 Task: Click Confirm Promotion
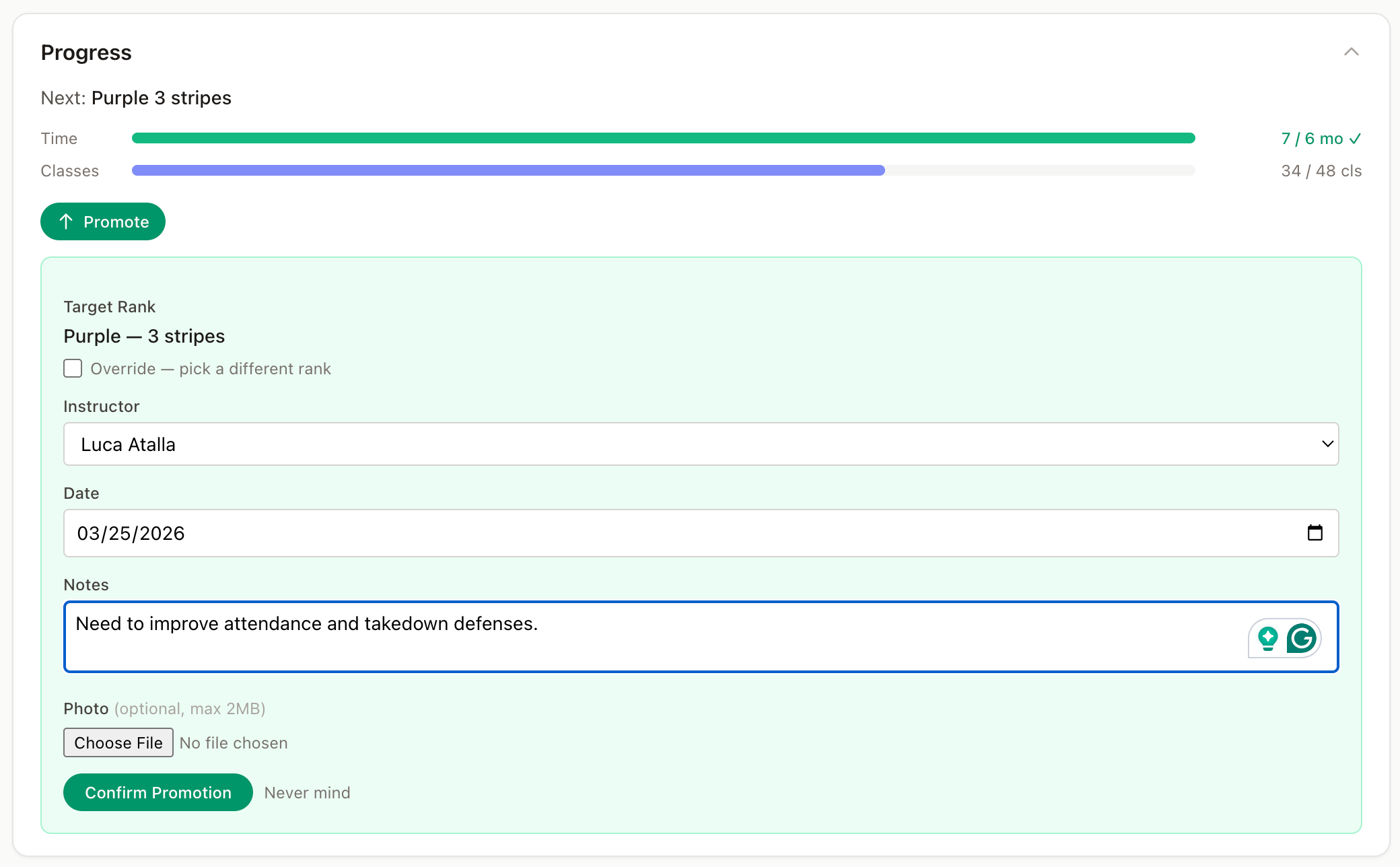(158, 792)
